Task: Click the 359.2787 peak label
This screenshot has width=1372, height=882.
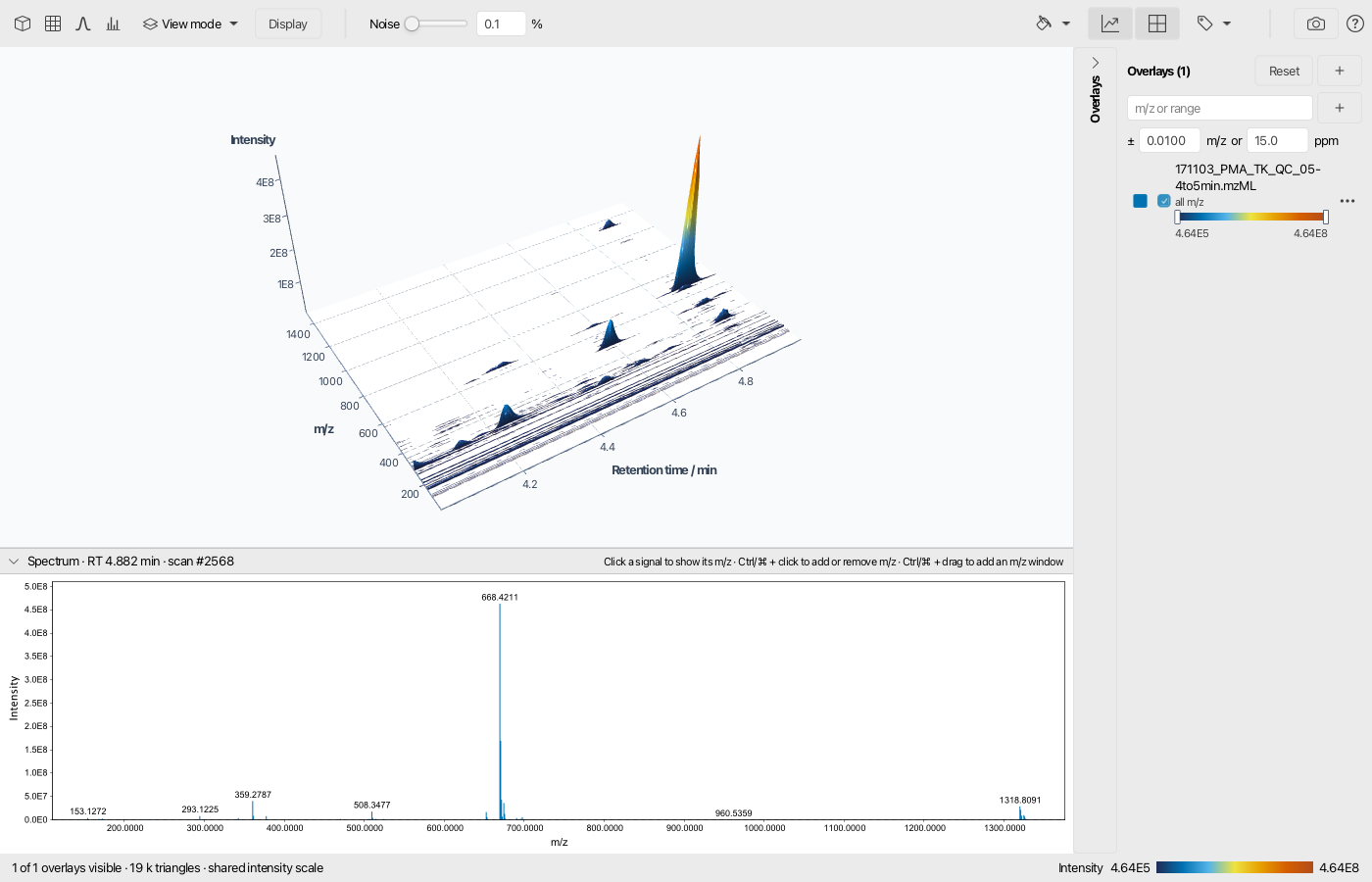Action: [x=253, y=795]
